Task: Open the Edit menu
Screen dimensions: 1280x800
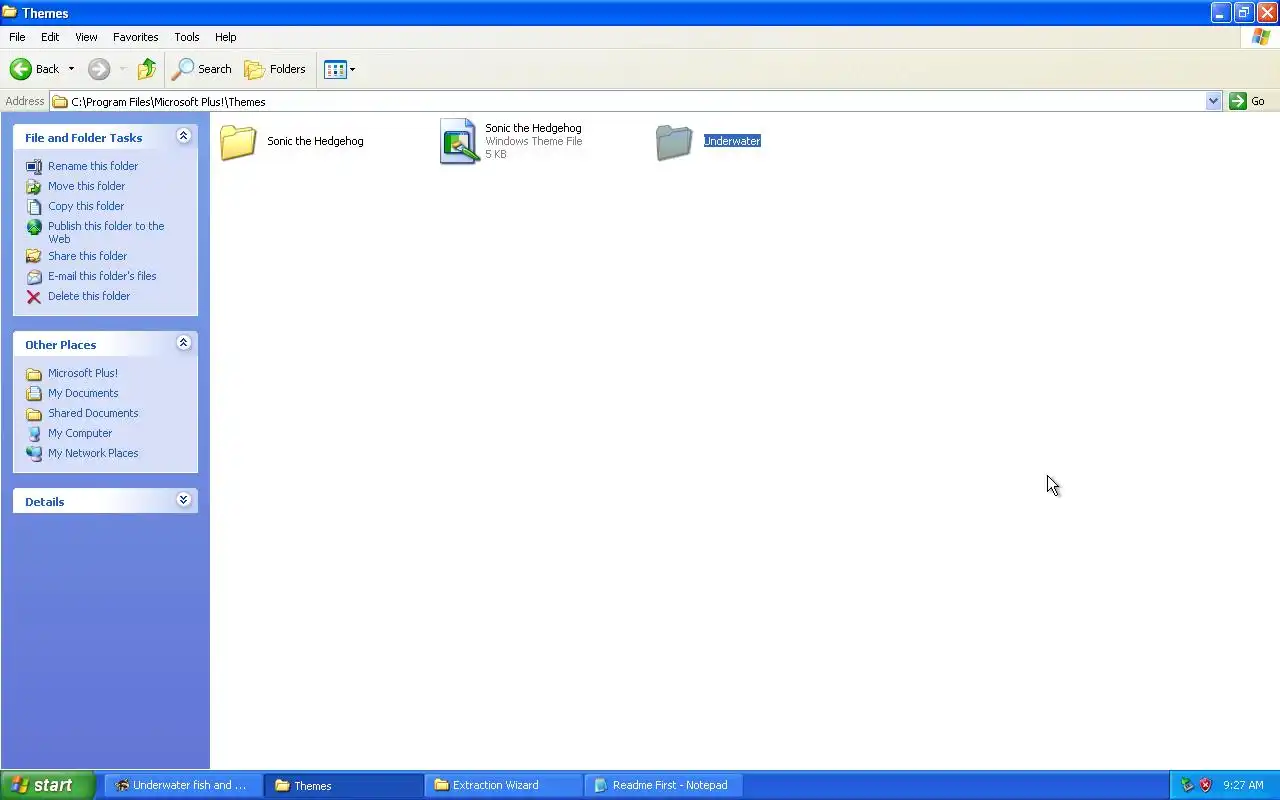Action: (50, 37)
